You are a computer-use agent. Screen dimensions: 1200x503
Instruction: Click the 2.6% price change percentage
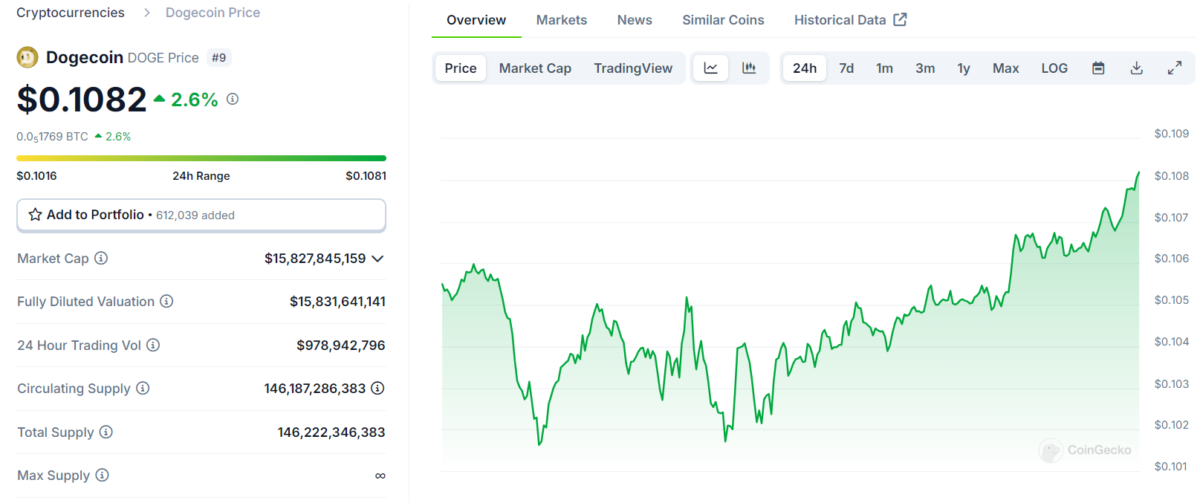194,100
